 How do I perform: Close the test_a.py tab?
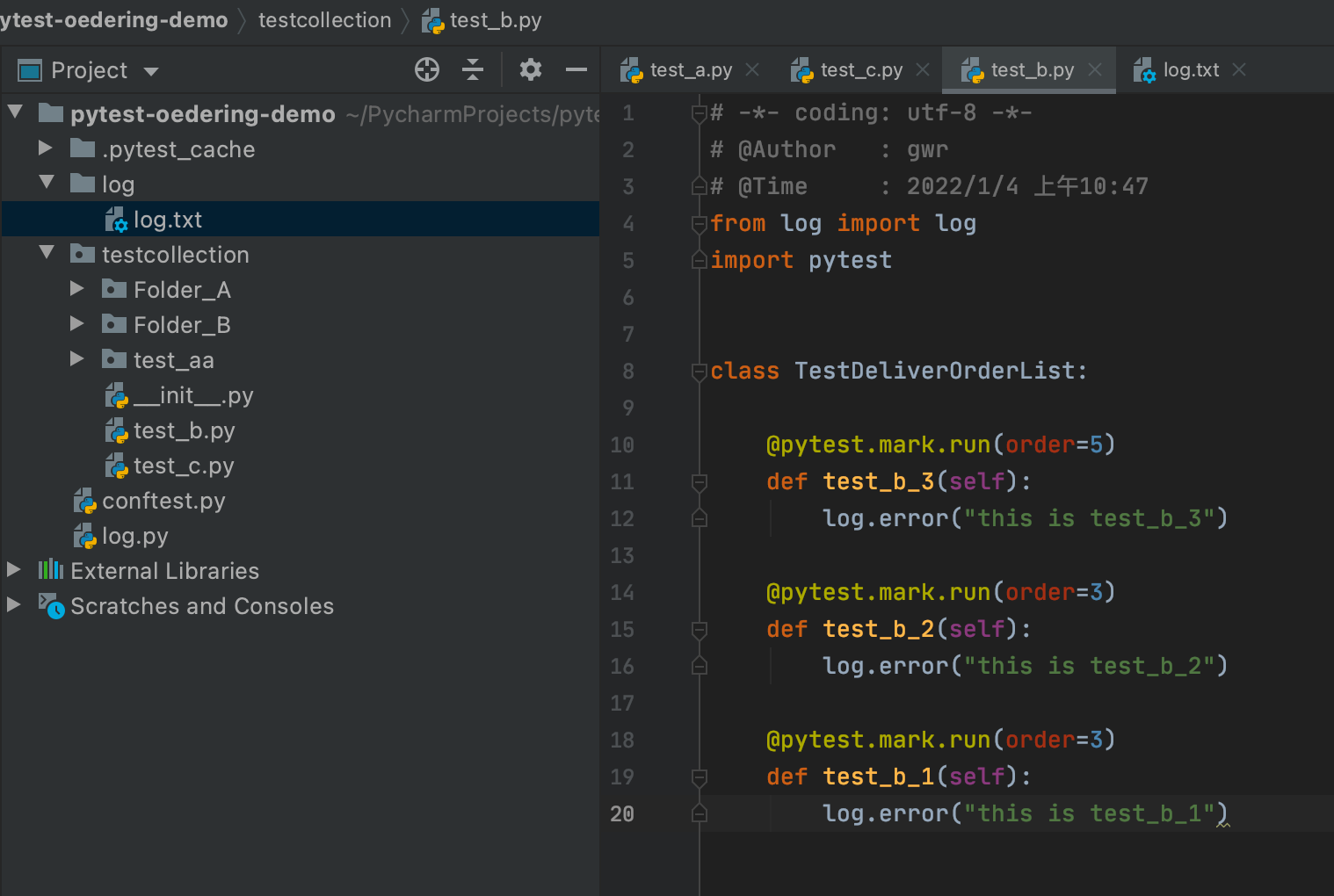752,69
